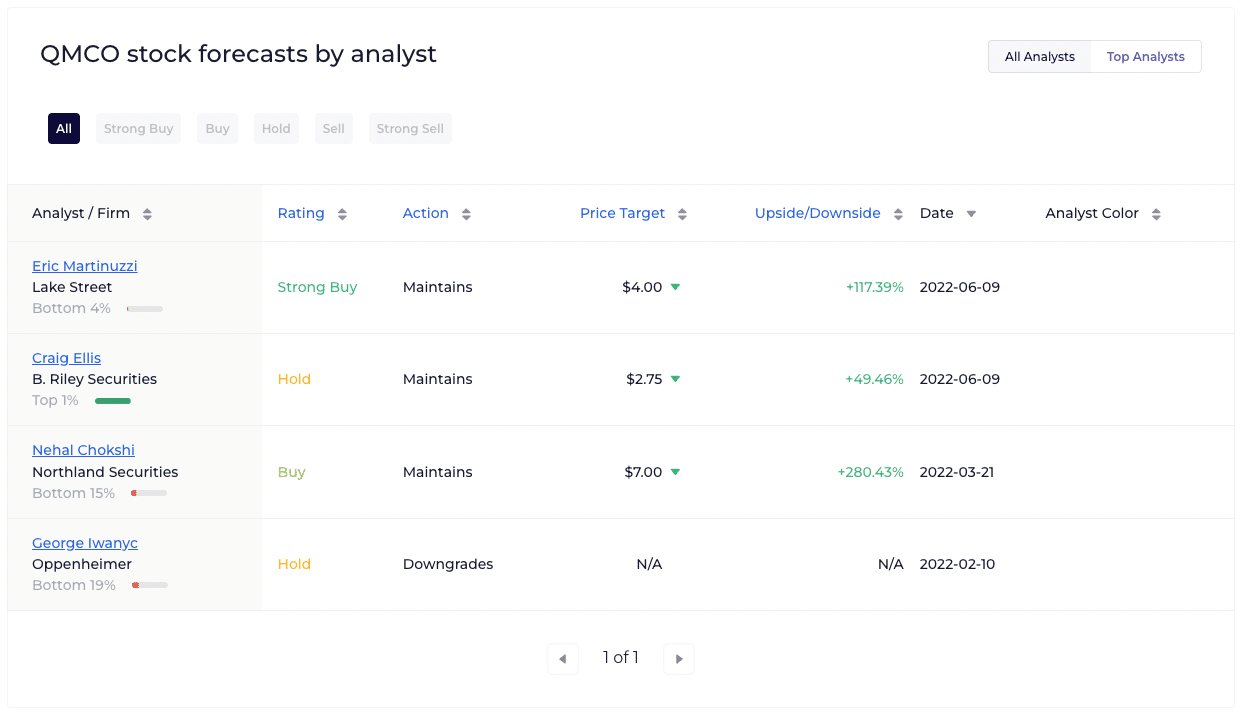Sort using the Upside/Downside sort icon

899,213
